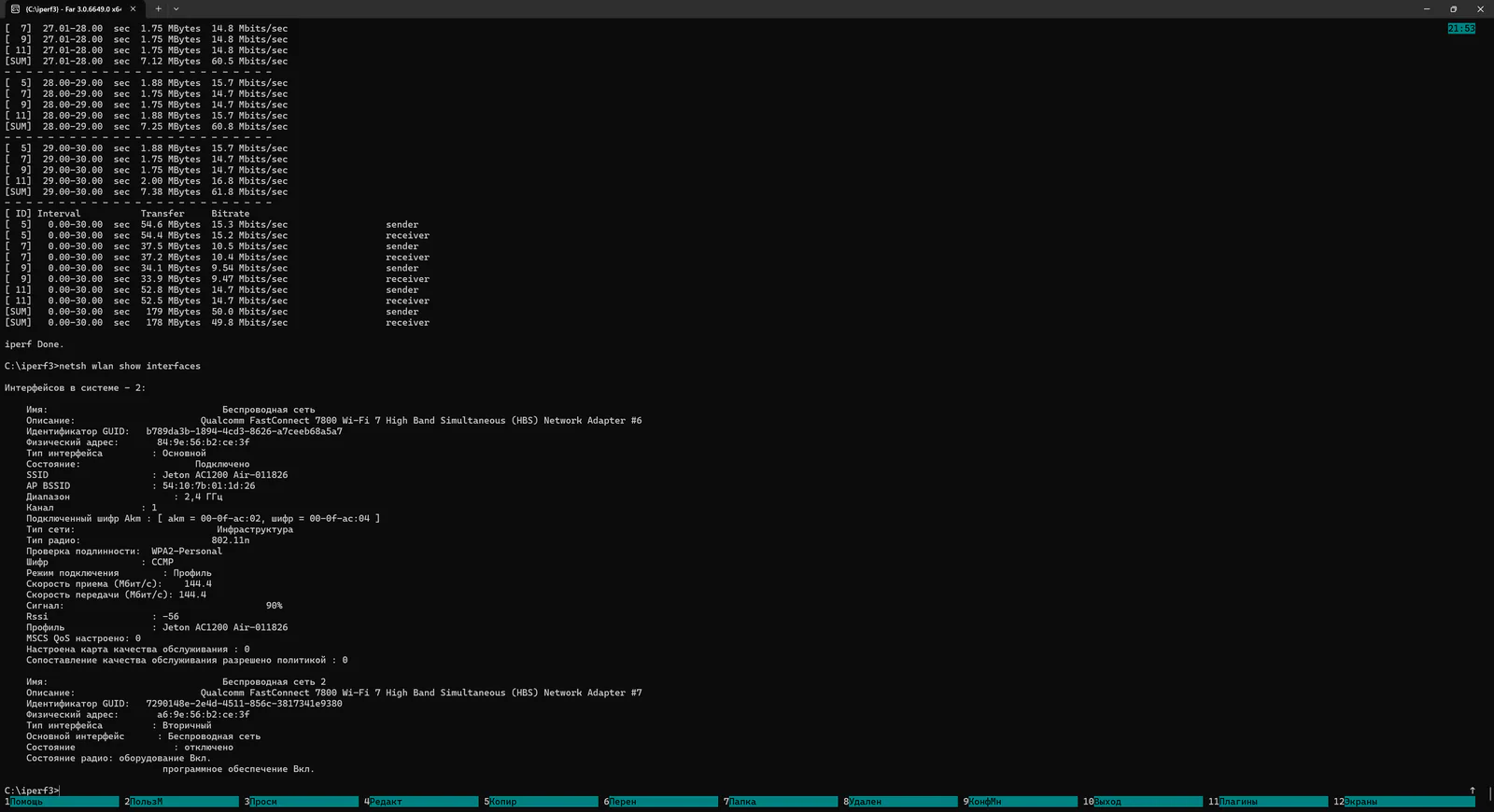This screenshot has height=812, width=1494.
Task: Click the 7 Папка key bar item
Action: [782, 802]
